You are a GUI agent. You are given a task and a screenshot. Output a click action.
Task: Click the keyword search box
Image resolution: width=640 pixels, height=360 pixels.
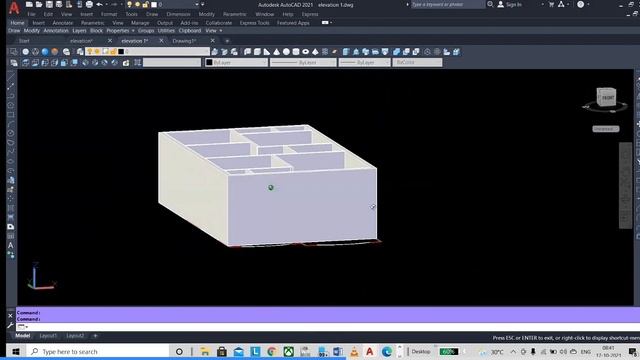pos(447,4)
